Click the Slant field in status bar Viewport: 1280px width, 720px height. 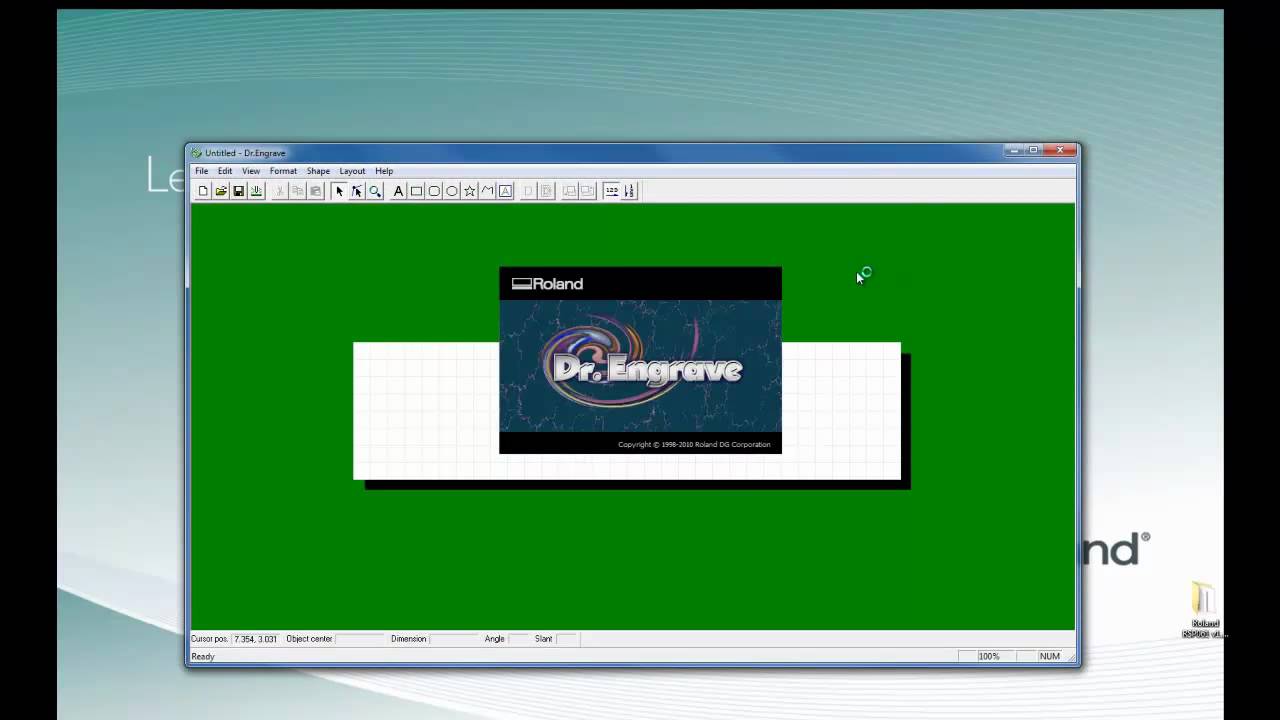click(567, 639)
